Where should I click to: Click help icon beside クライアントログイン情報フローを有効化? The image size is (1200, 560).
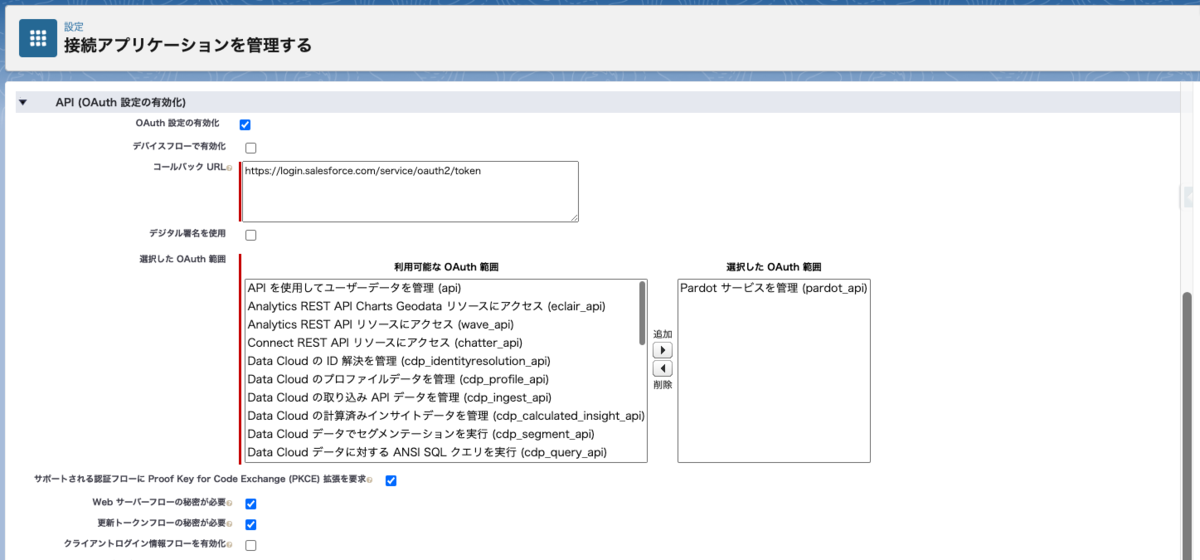[230, 545]
